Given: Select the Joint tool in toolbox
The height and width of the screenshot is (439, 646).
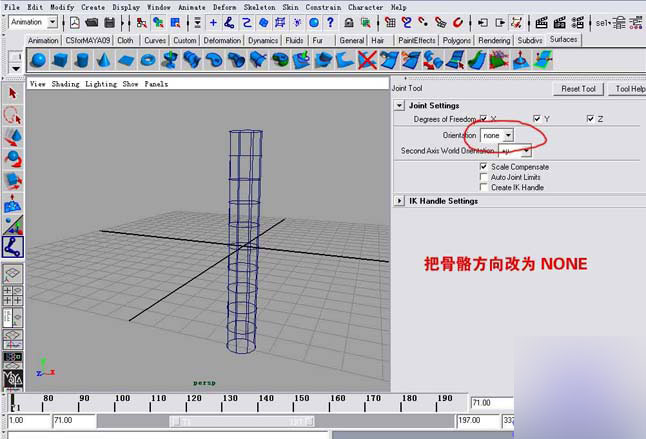Looking at the screenshot, I should point(13,247).
